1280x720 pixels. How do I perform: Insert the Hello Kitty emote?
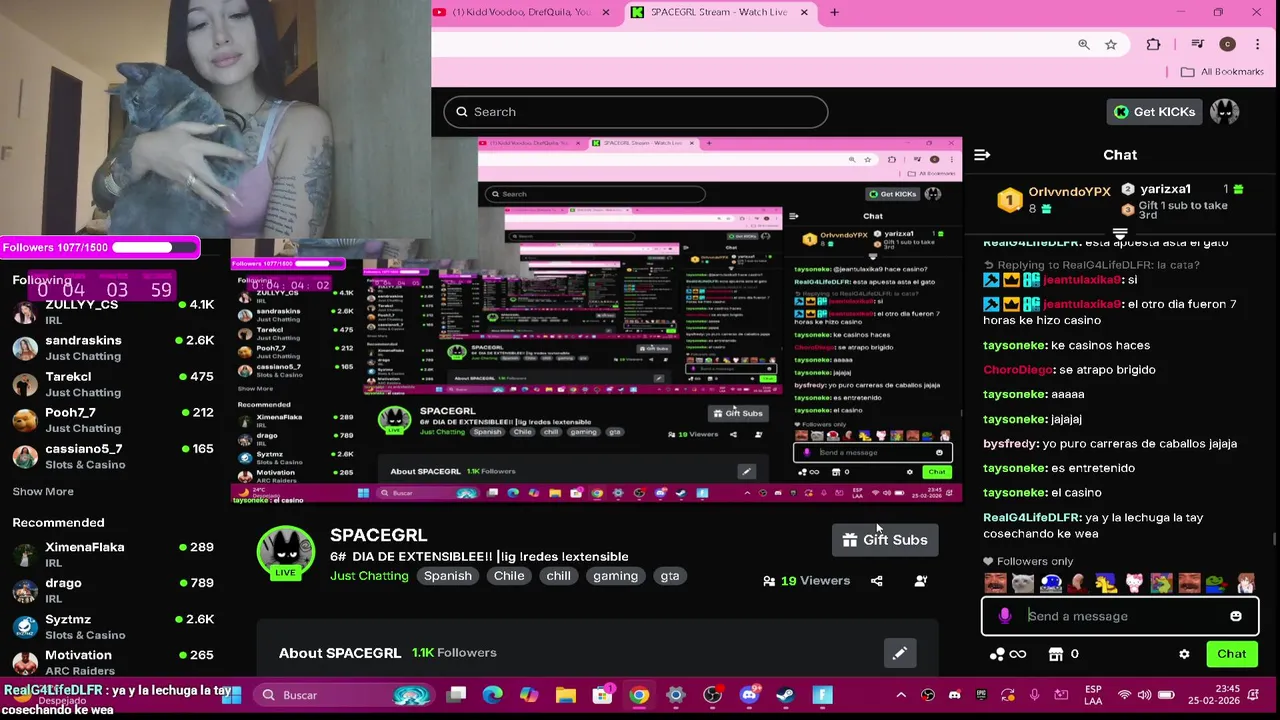coord(1134,583)
